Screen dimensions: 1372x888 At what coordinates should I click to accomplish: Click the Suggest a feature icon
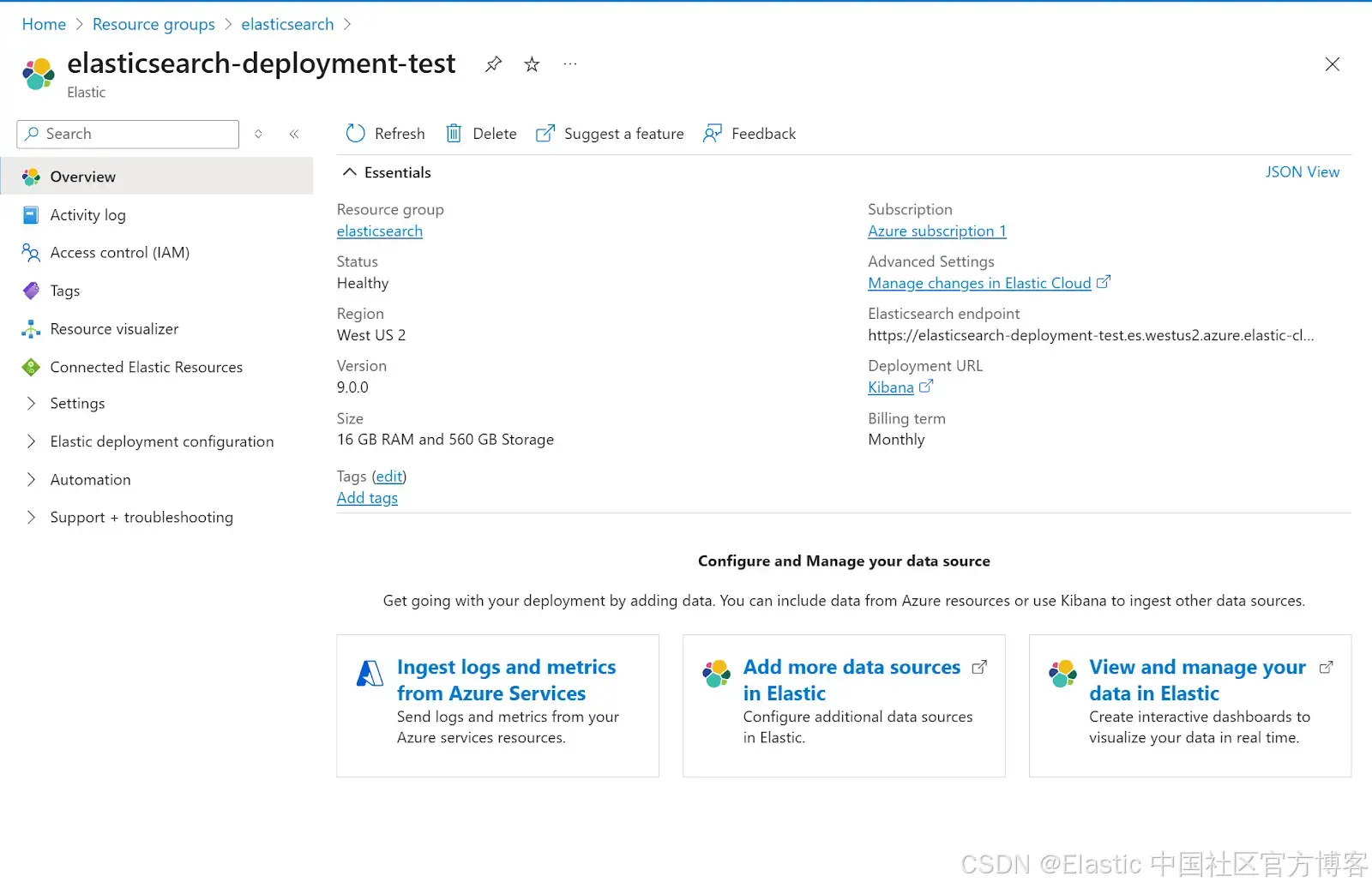pyautogui.click(x=545, y=134)
